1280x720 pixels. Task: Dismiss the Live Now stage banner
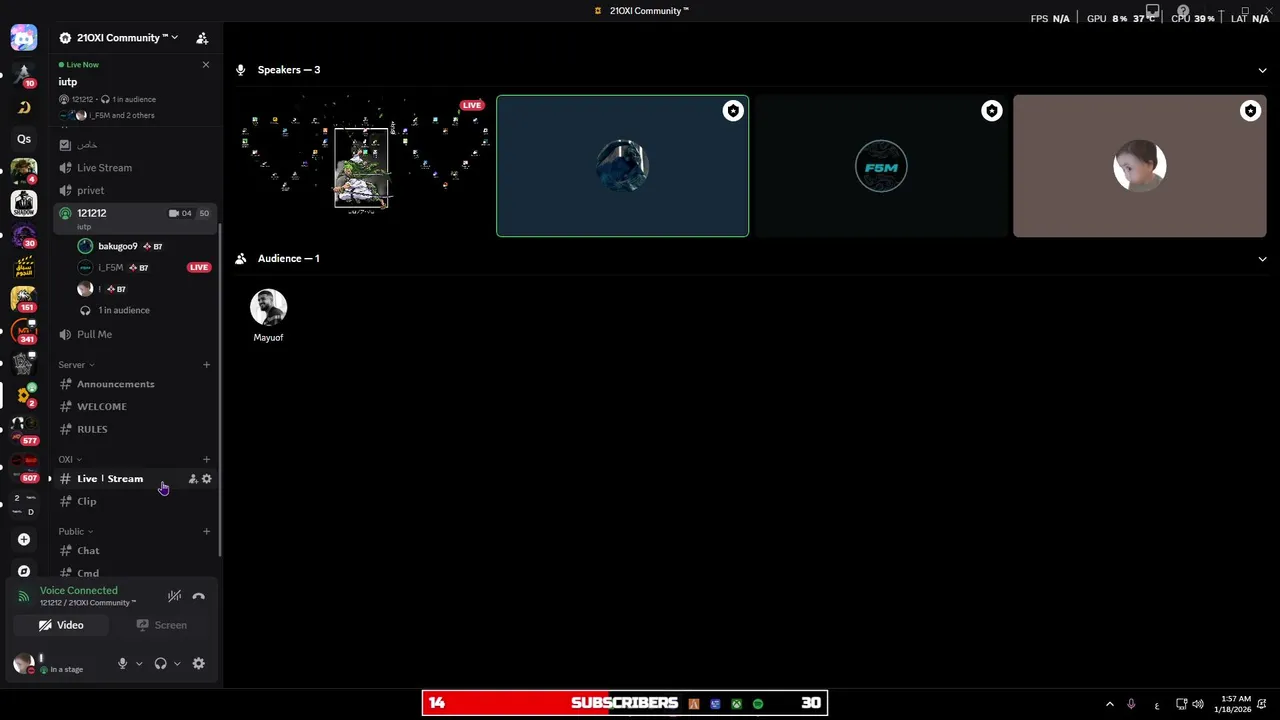coord(206,65)
